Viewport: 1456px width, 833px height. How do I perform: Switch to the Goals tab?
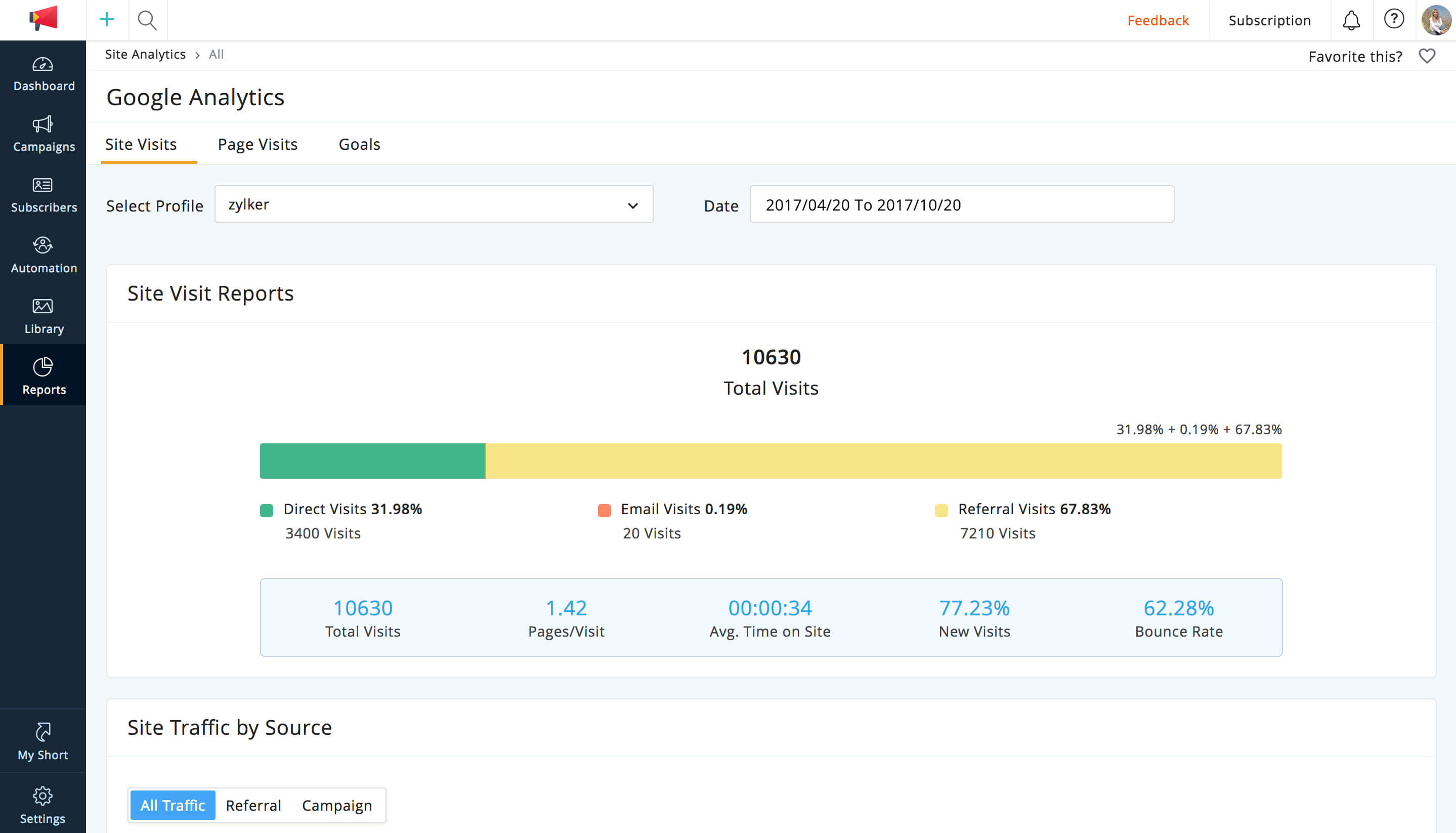point(359,144)
